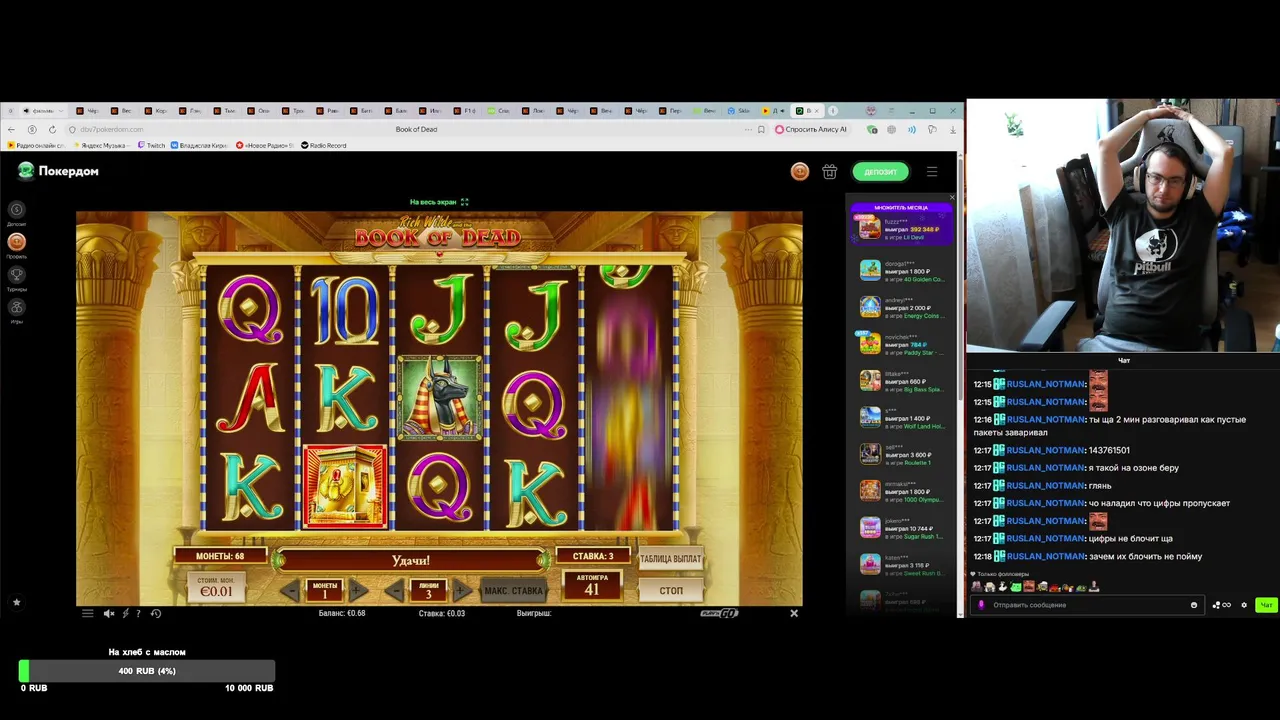The image size is (1280, 720).
Task: Click the green Чат send button
Action: point(1266,605)
